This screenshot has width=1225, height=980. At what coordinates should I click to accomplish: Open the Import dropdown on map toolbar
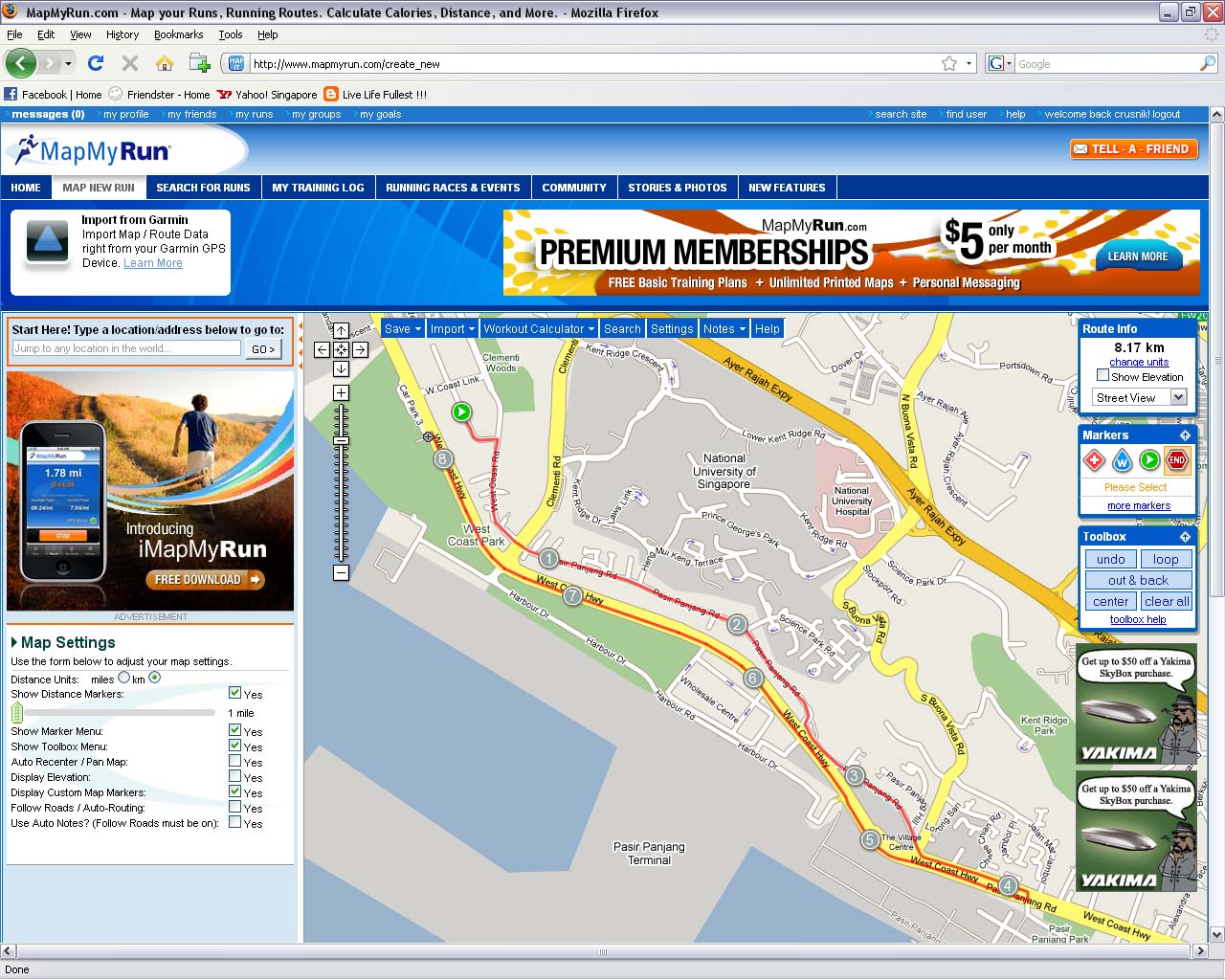coord(453,328)
